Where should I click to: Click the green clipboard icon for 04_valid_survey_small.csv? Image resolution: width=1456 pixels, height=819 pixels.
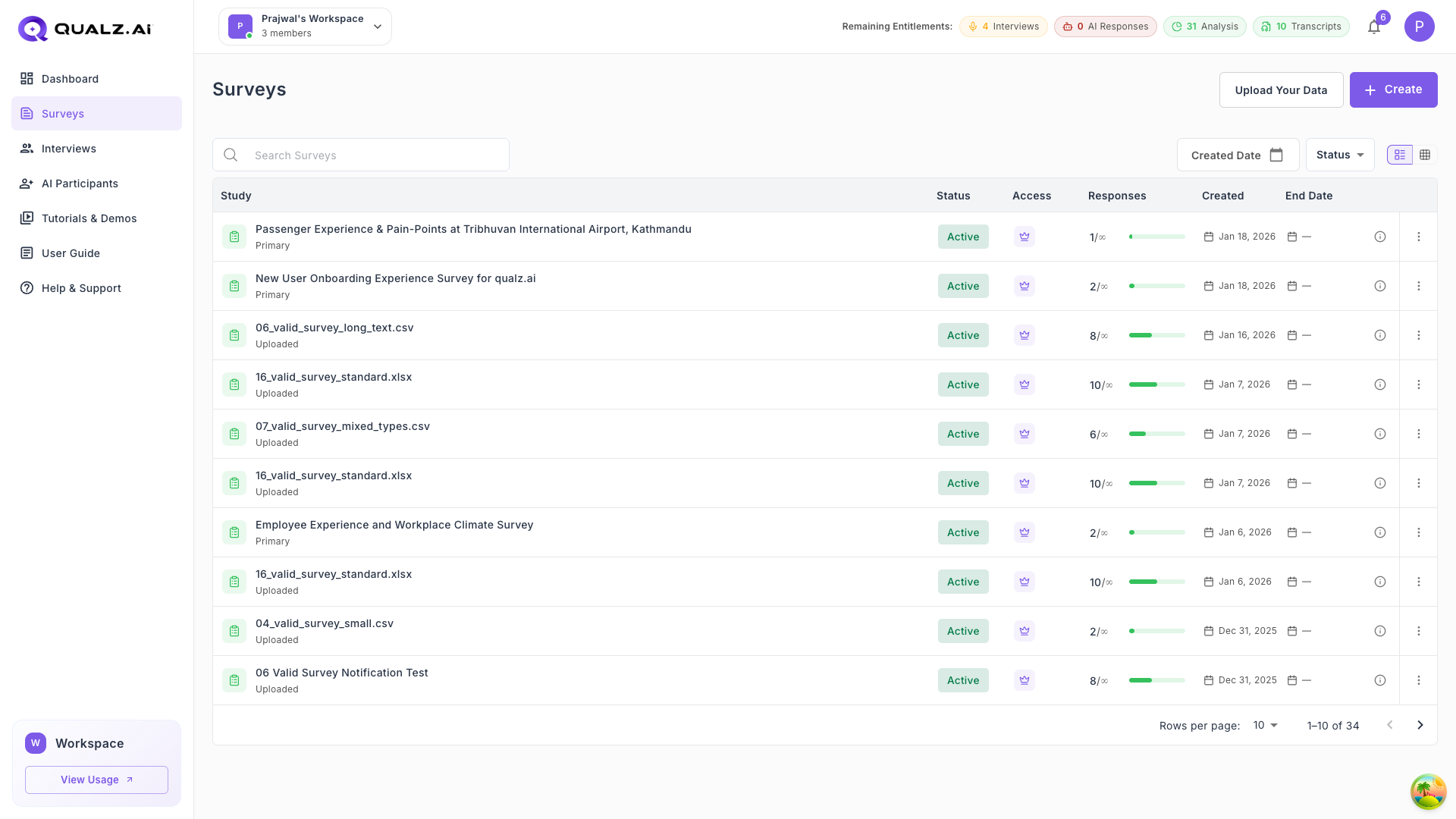234,630
